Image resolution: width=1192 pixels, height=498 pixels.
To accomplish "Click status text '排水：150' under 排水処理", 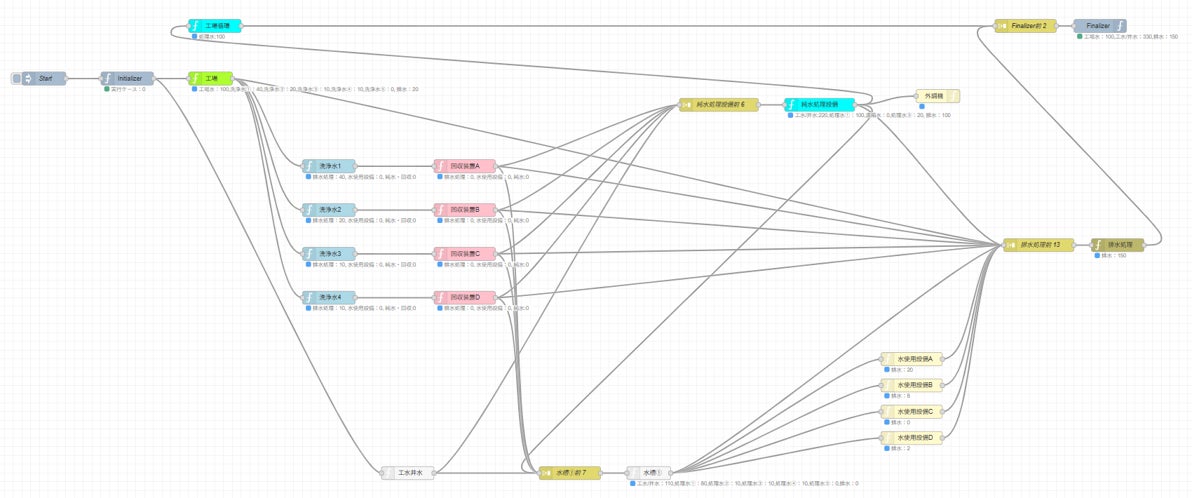I will (1114, 255).
